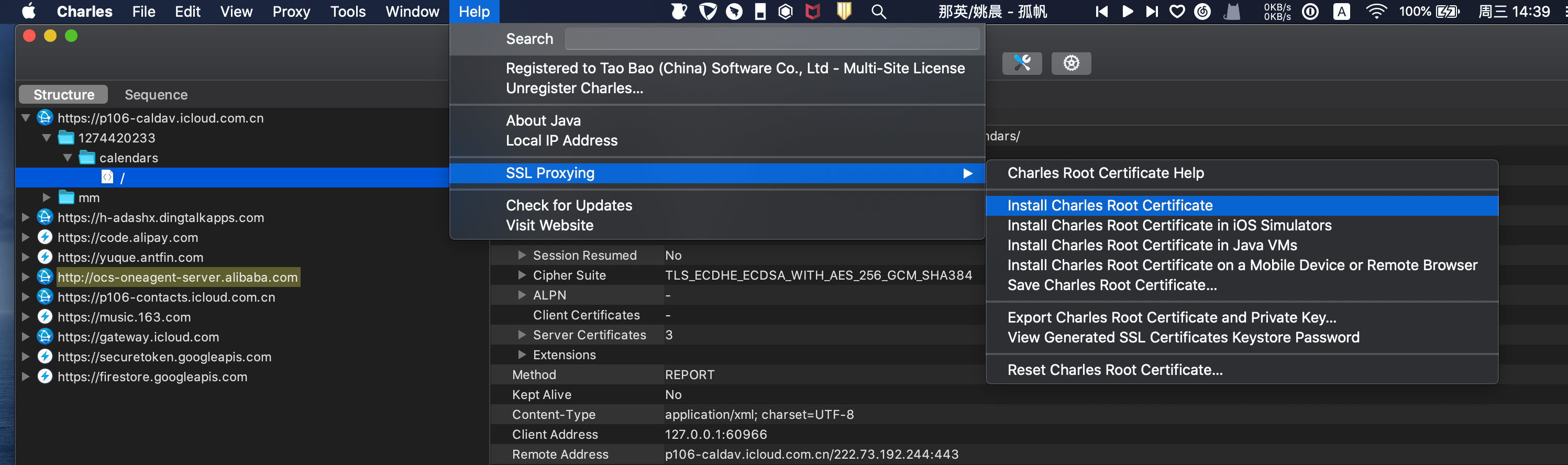The width and height of the screenshot is (1568, 465).
Task: Click the red McAfee shield menu bar icon
Action: (x=813, y=11)
